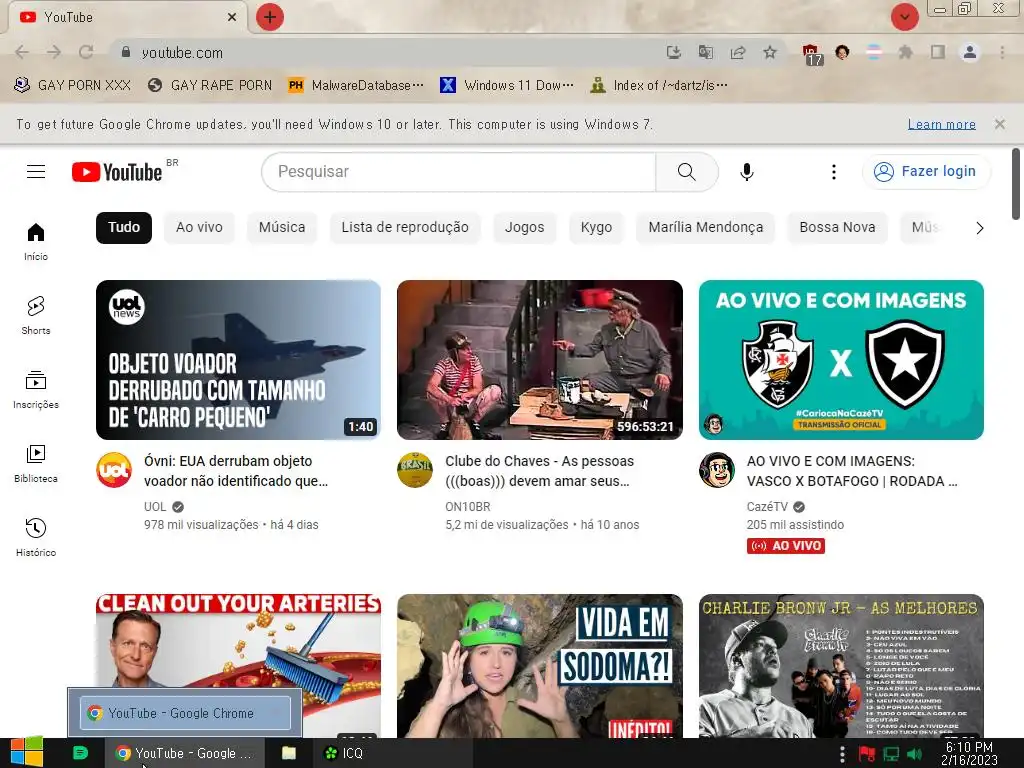Screen dimensions: 1024x768
Task: Click the CazéTV channel name
Action: point(767,507)
